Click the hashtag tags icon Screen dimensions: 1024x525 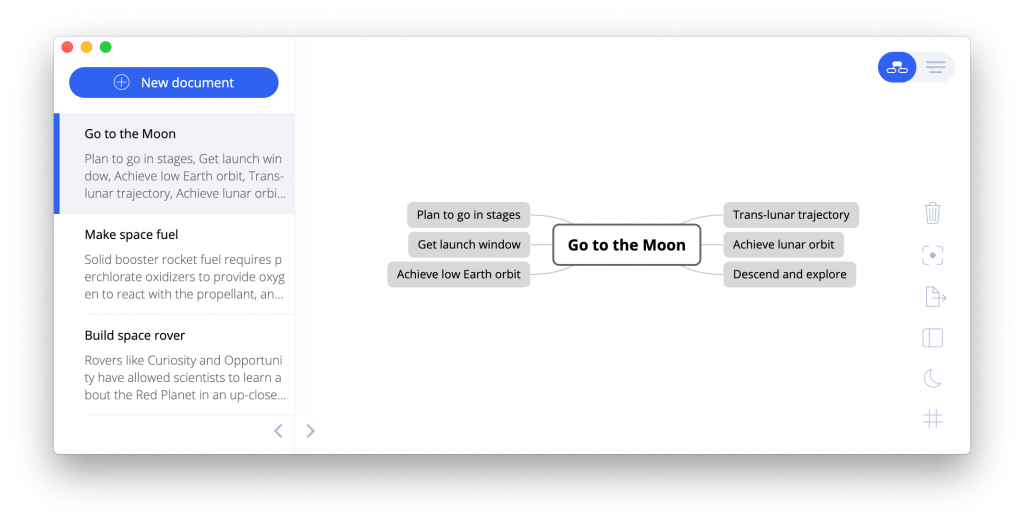click(933, 419)
